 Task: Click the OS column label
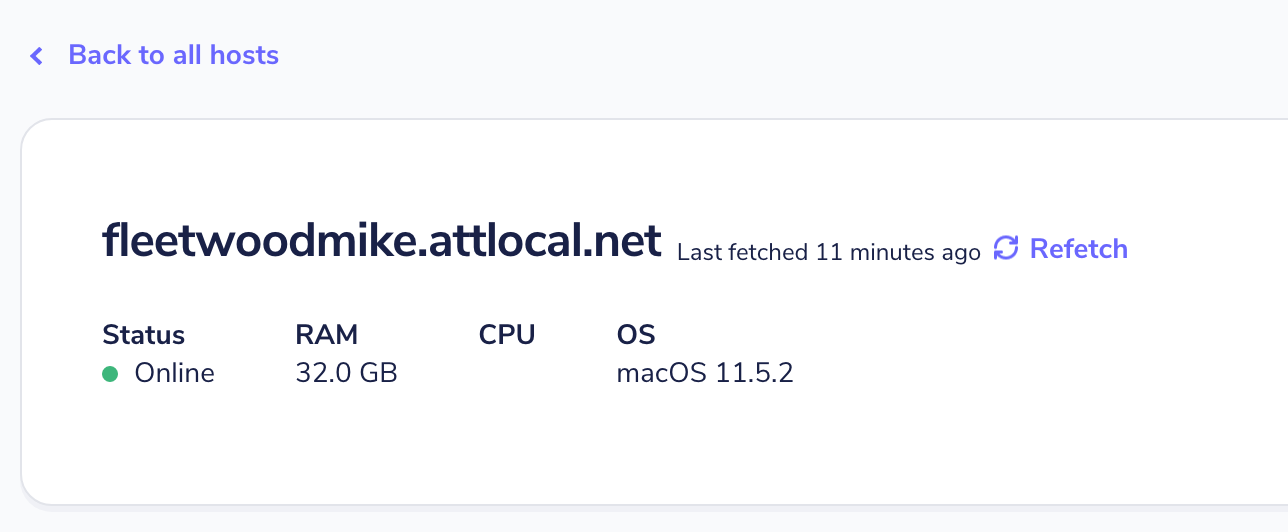636,335
